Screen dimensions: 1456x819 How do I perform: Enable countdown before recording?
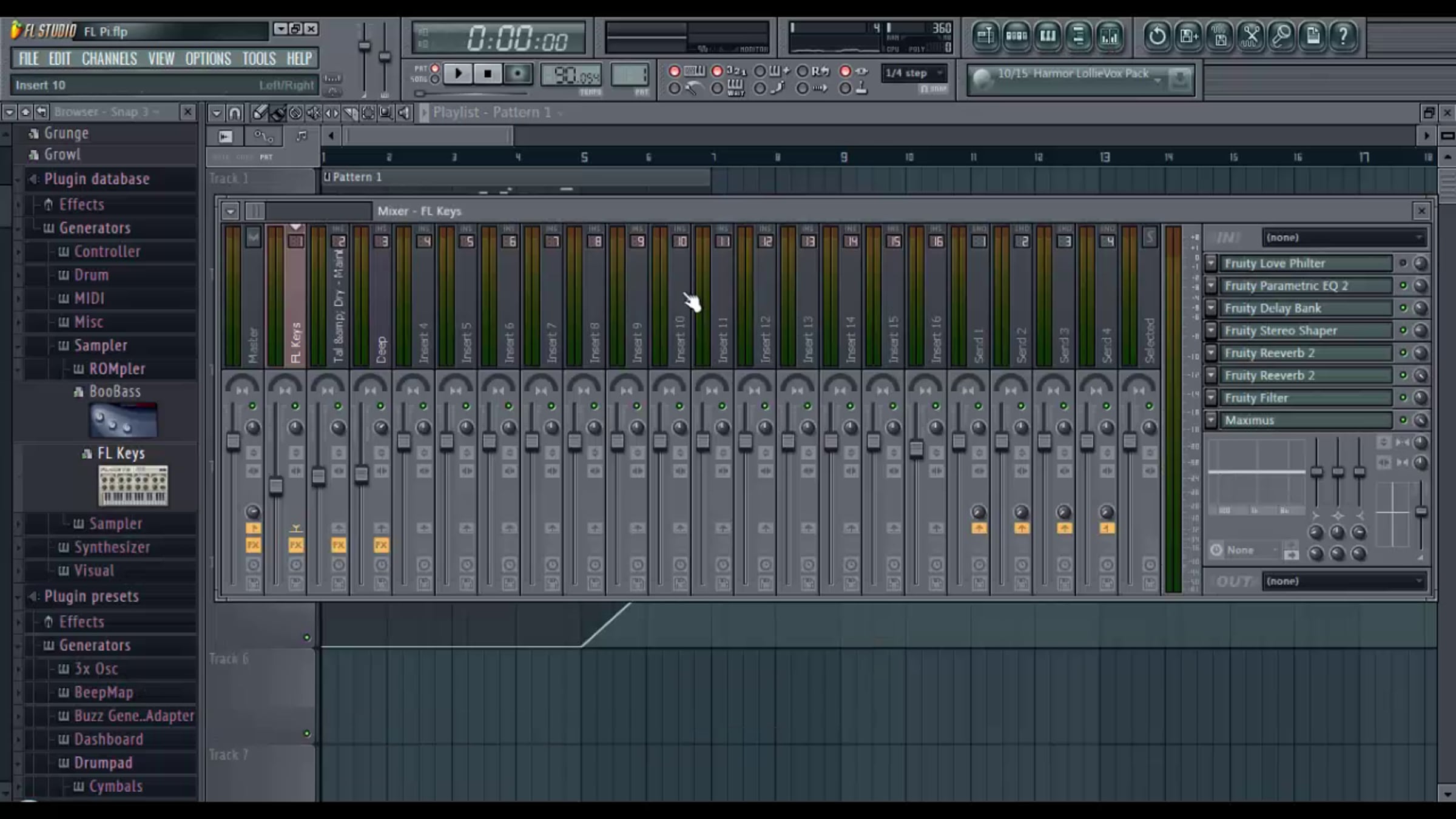point(717,72)
